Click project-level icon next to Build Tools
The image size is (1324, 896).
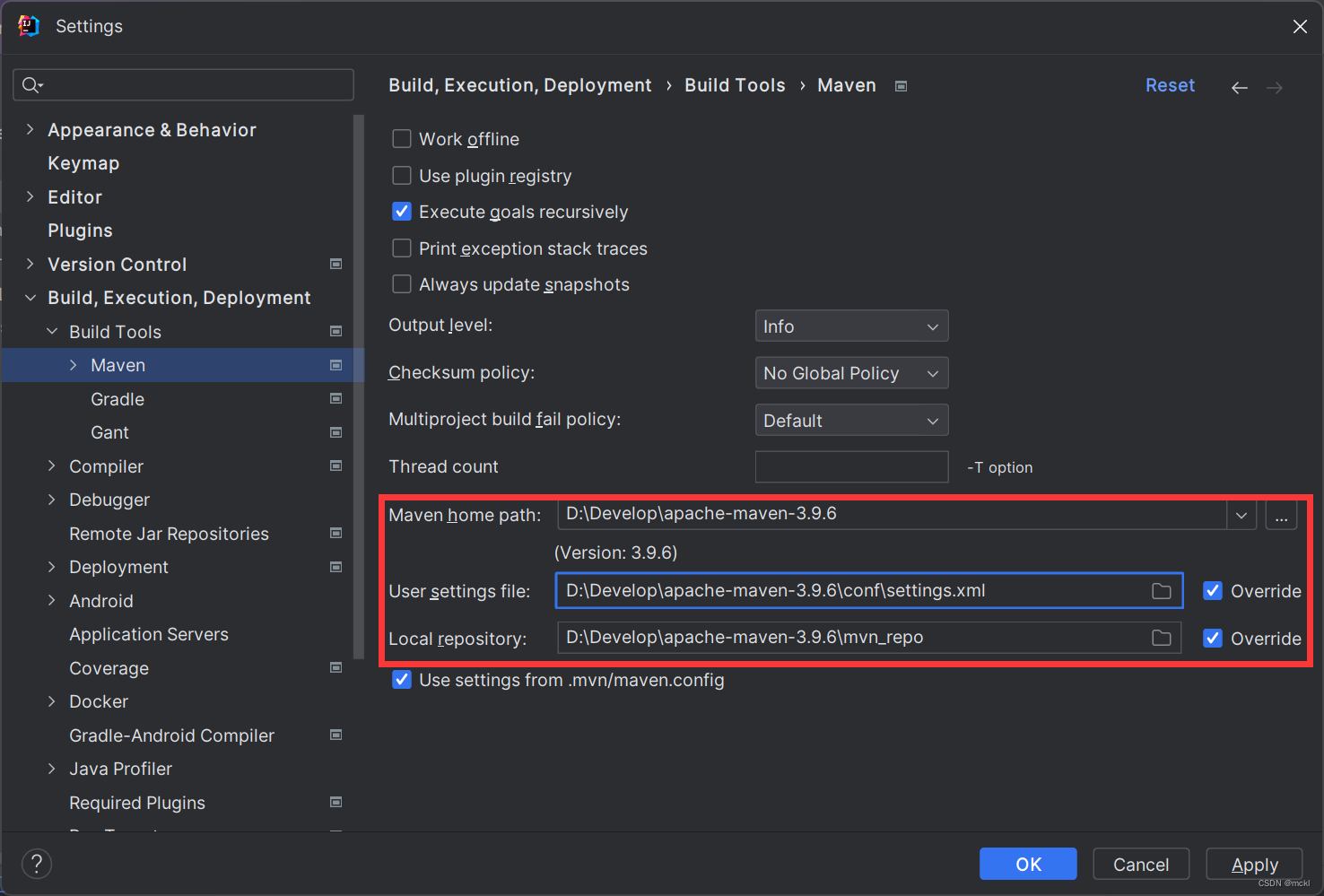(x=336, y=331)
